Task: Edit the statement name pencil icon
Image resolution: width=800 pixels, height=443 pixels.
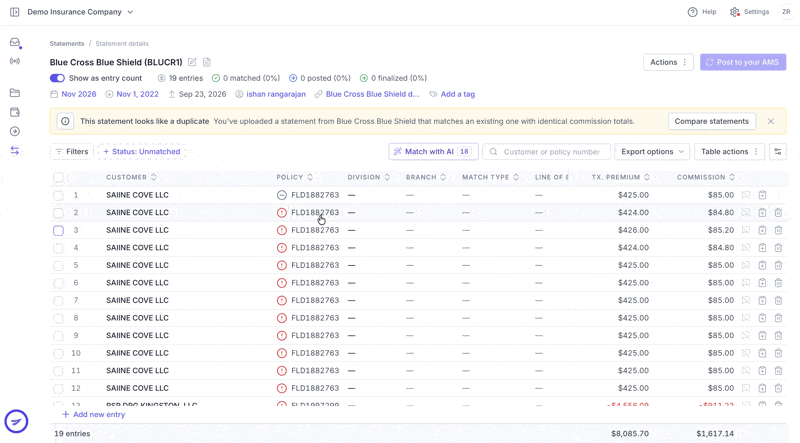Action: [192, 62]
